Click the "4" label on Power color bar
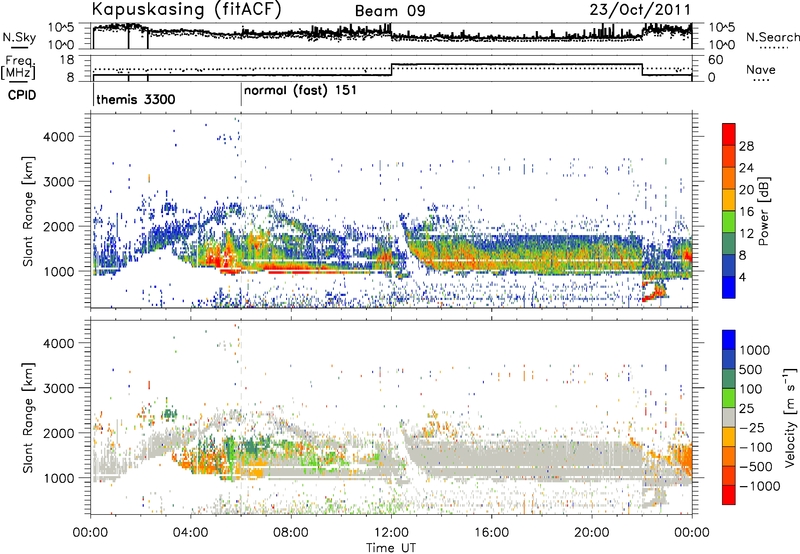Screen dimensions: 800x554 [742, 278]
